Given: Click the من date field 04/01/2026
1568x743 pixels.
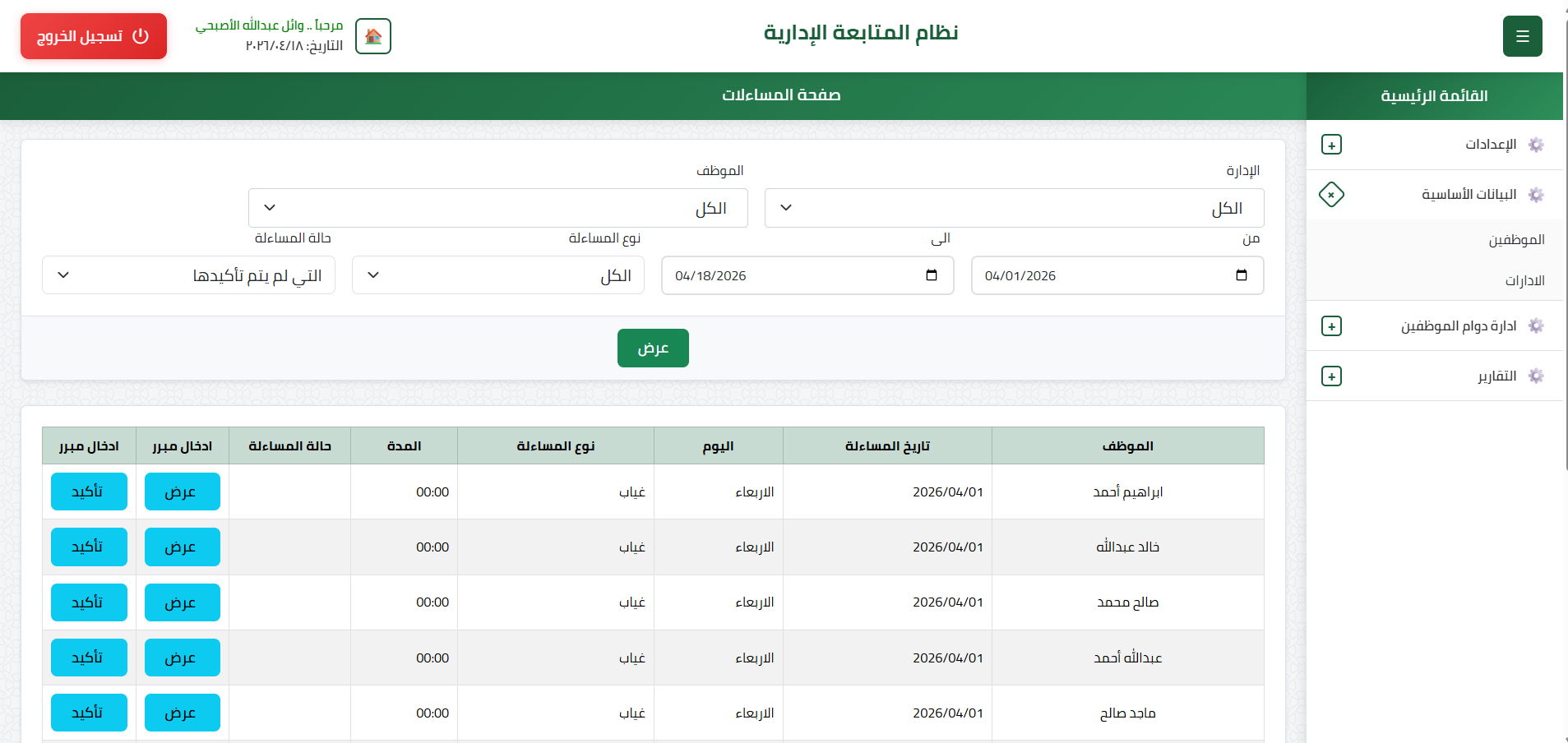Looking at the screenshot, I should pos(1117,275).
